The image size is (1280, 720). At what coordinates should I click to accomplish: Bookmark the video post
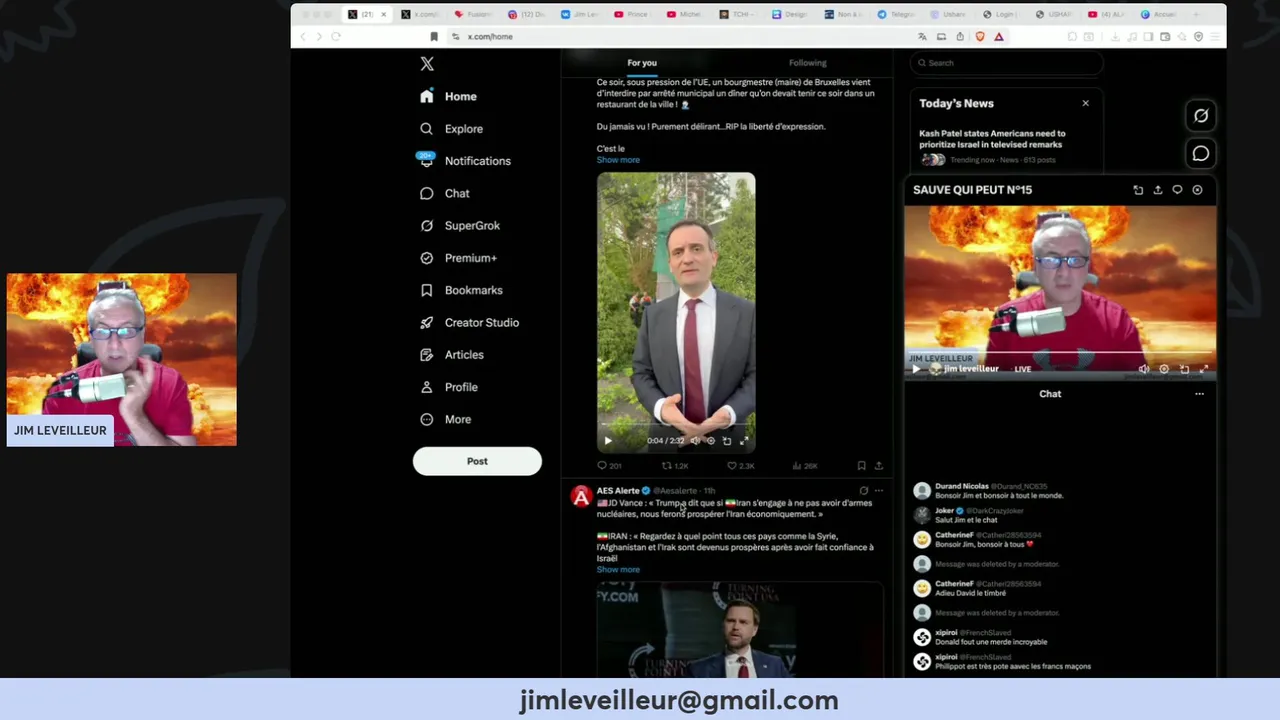(x=861, y=466)
